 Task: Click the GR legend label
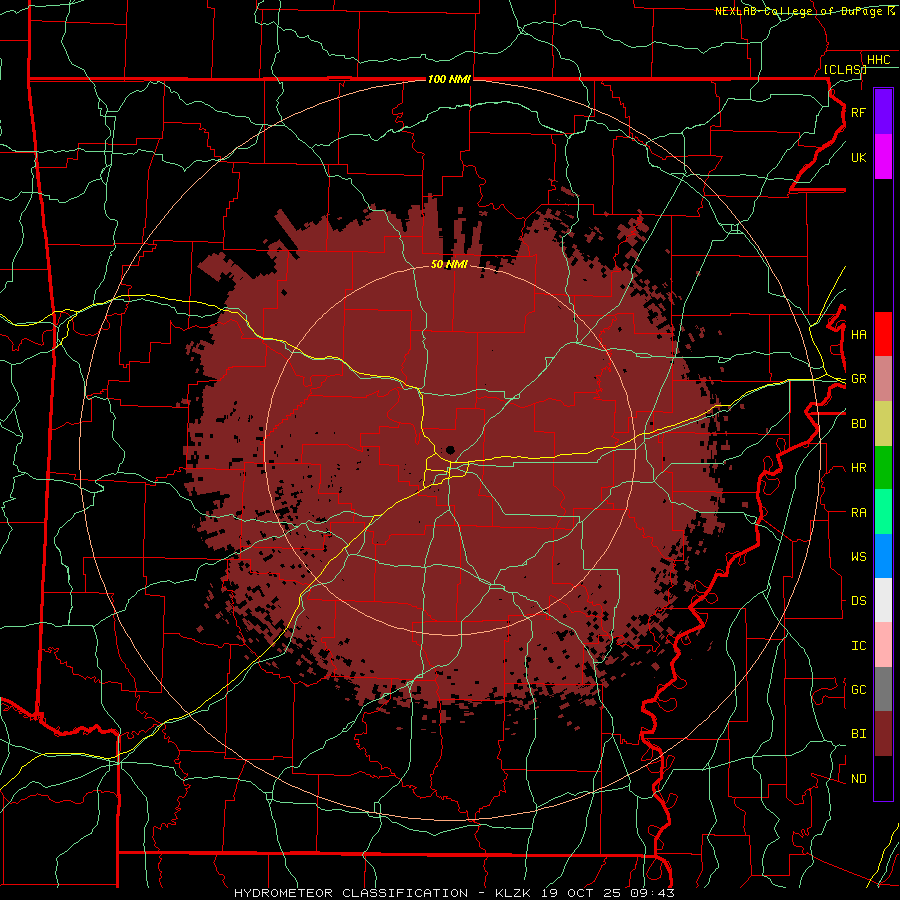(858, 379)
